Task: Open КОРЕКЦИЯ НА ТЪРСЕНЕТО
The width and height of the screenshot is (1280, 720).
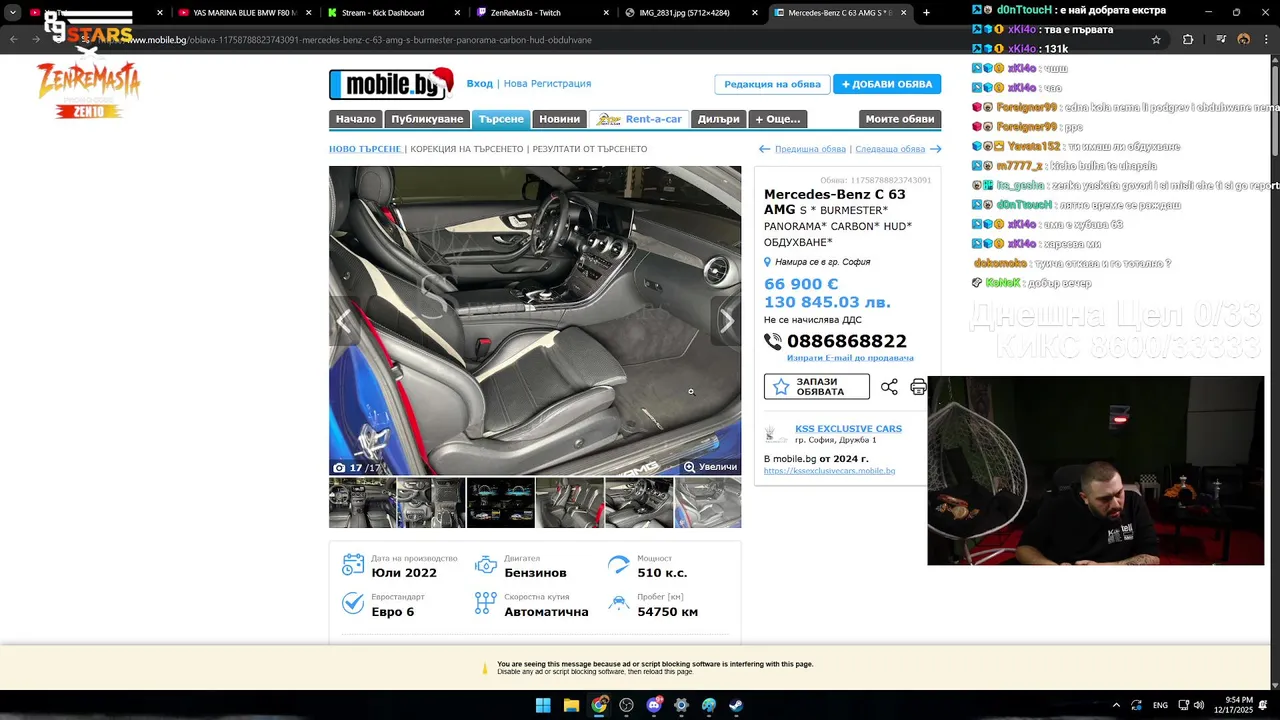Action: (x=467, y=149)
